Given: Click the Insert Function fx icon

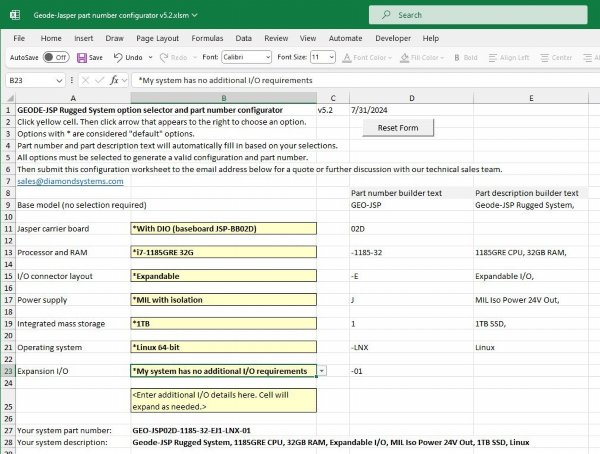Looking at the screenshot, I should [x=115, y=80].
